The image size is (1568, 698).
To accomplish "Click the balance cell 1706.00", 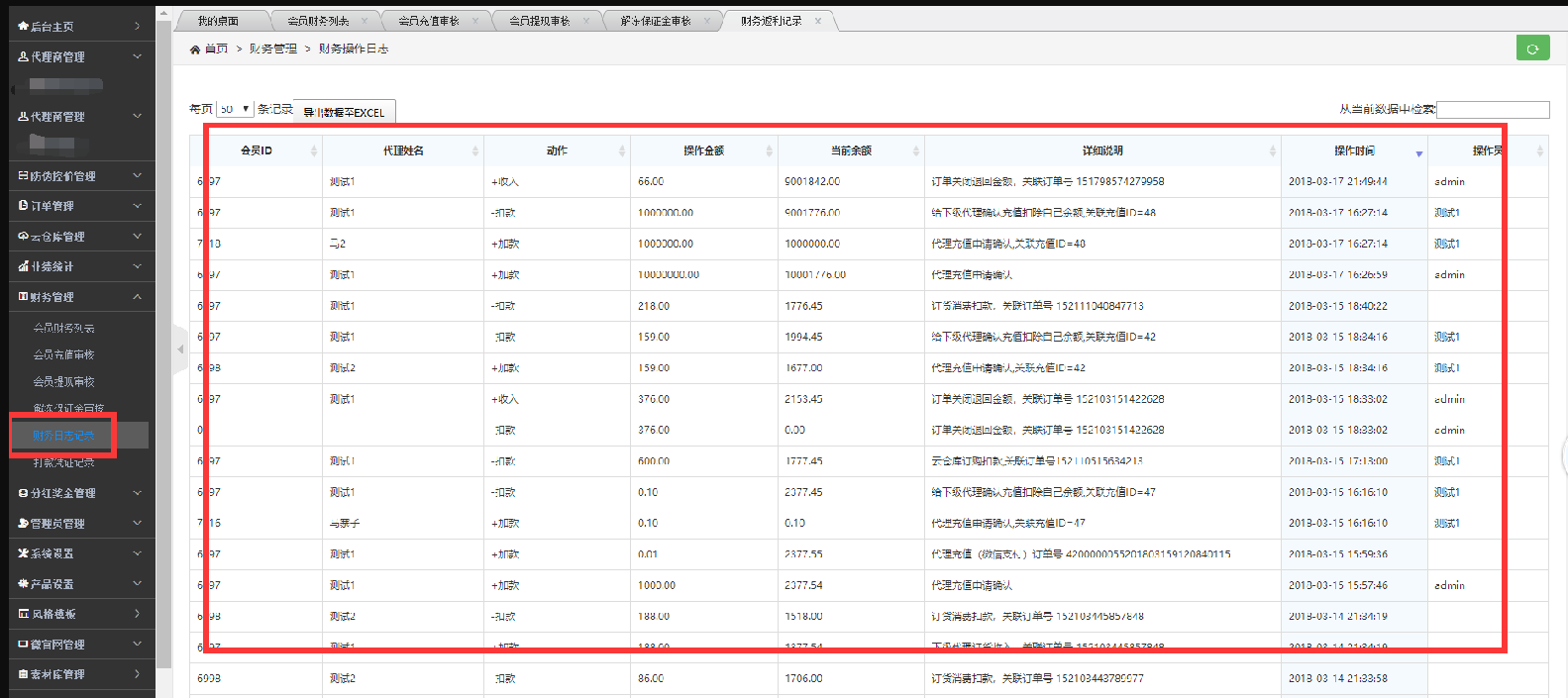I will (x=803, y=679).
